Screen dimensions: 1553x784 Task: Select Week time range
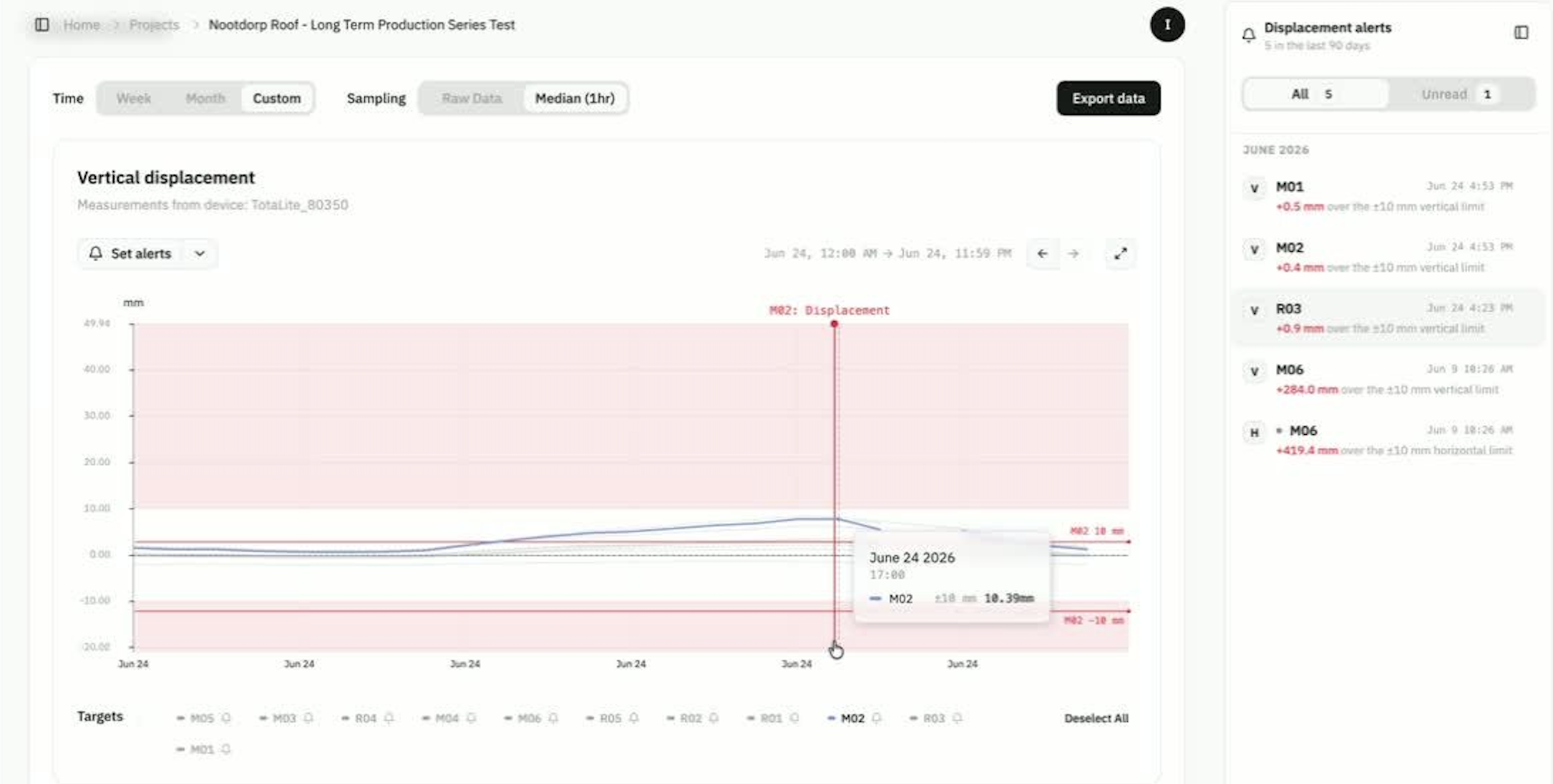click(x=134, y=99)
